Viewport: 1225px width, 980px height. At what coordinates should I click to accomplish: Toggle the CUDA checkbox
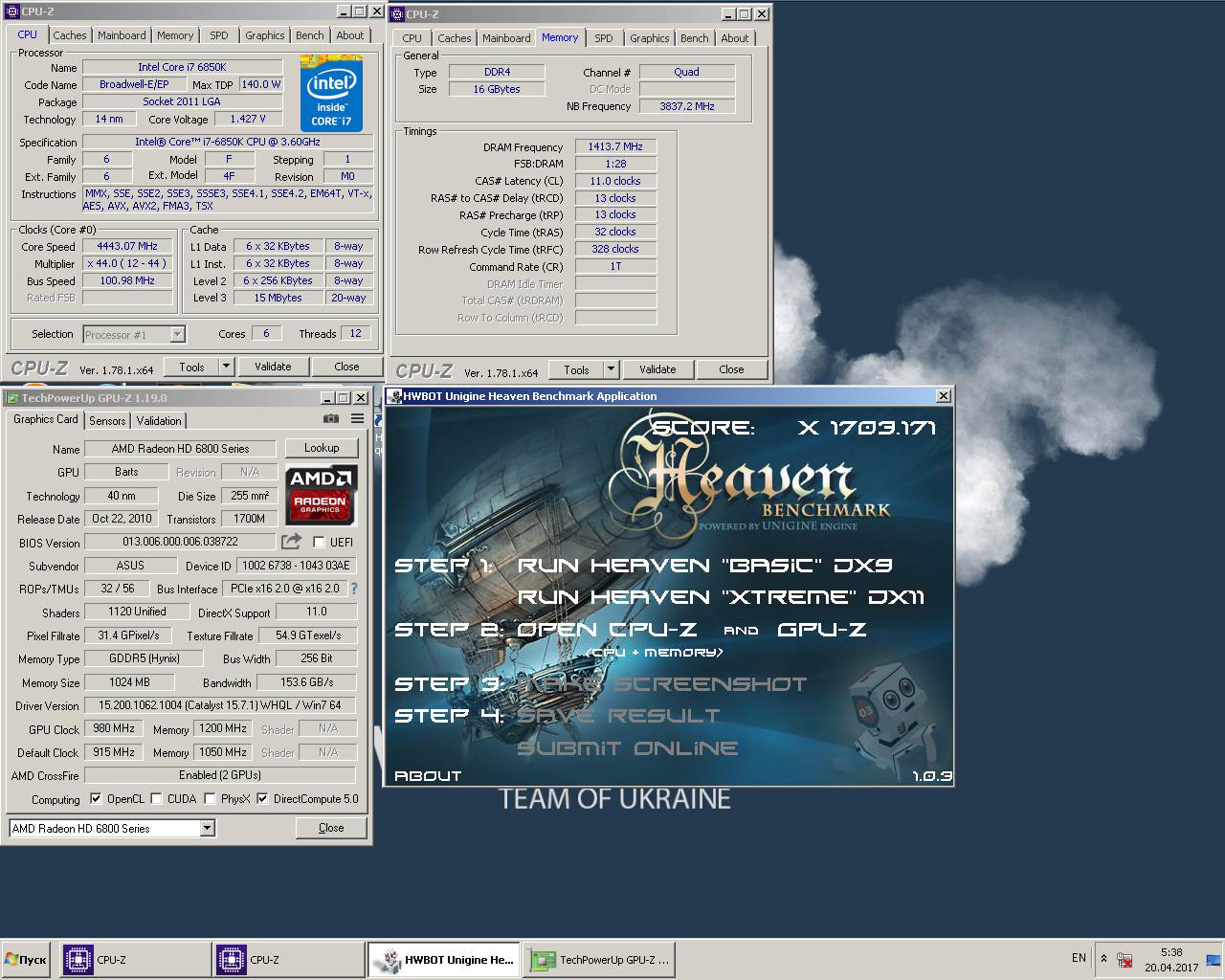point(156,798)
